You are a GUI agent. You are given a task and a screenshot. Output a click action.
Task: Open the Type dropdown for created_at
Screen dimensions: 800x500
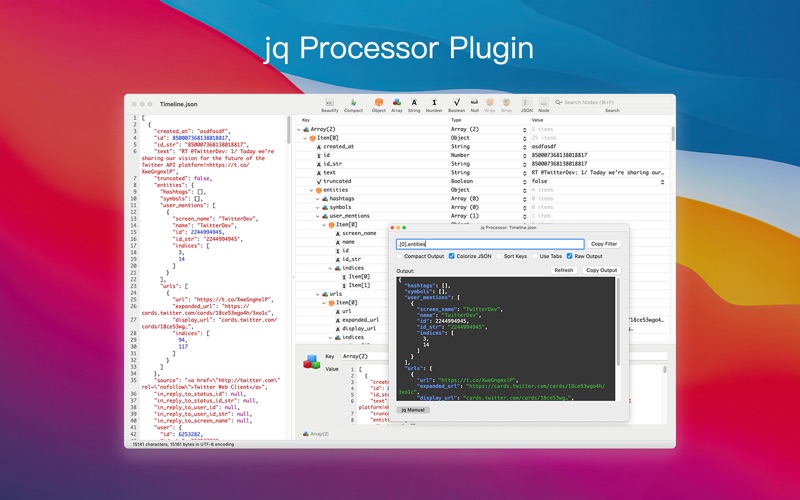(524, 146)
